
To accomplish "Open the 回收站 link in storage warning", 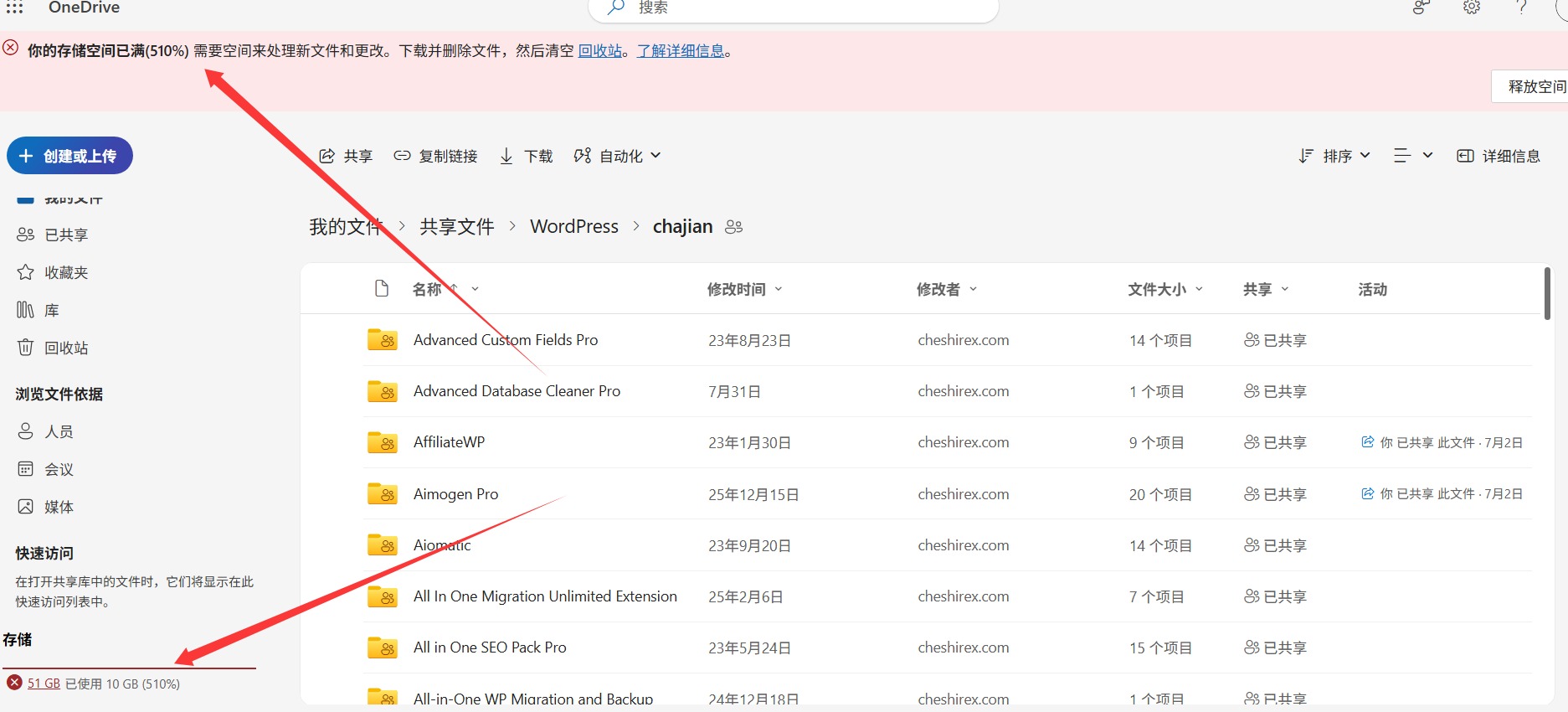I will [600, 51].
